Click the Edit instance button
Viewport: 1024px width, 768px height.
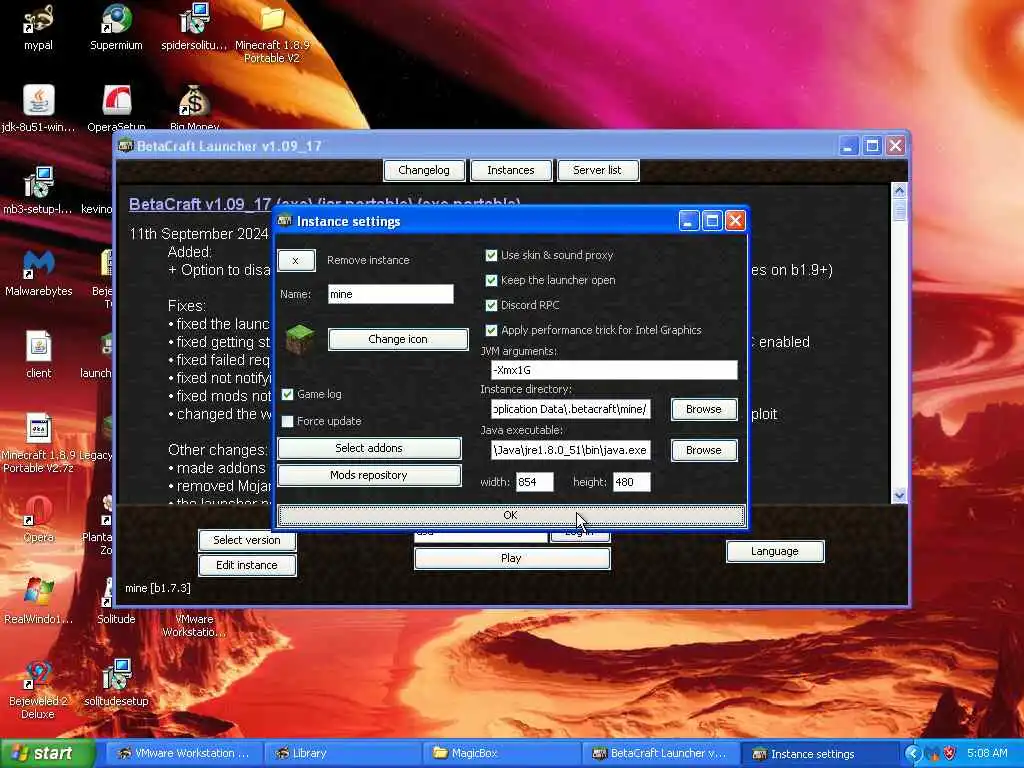(246, 565)
